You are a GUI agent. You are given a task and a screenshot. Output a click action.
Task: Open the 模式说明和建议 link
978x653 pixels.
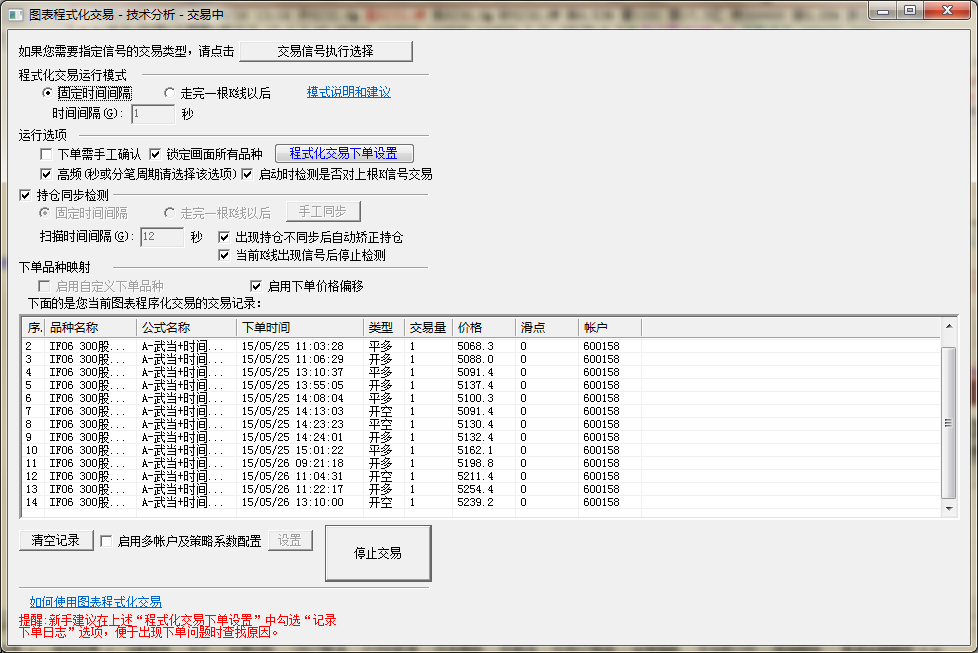point(348,92)
